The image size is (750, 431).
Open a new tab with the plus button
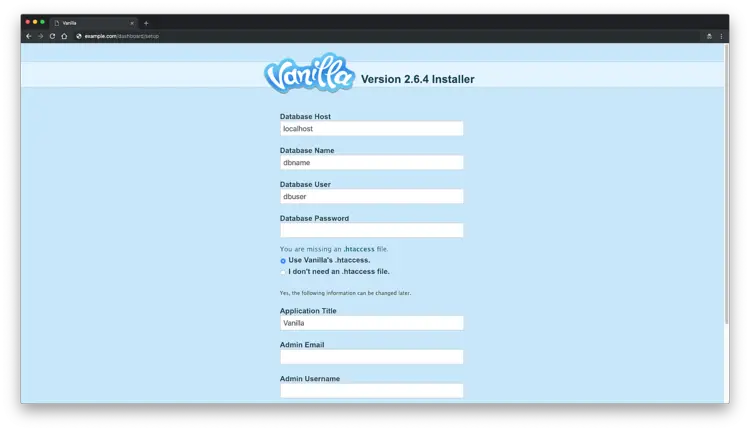coord(146,23)
